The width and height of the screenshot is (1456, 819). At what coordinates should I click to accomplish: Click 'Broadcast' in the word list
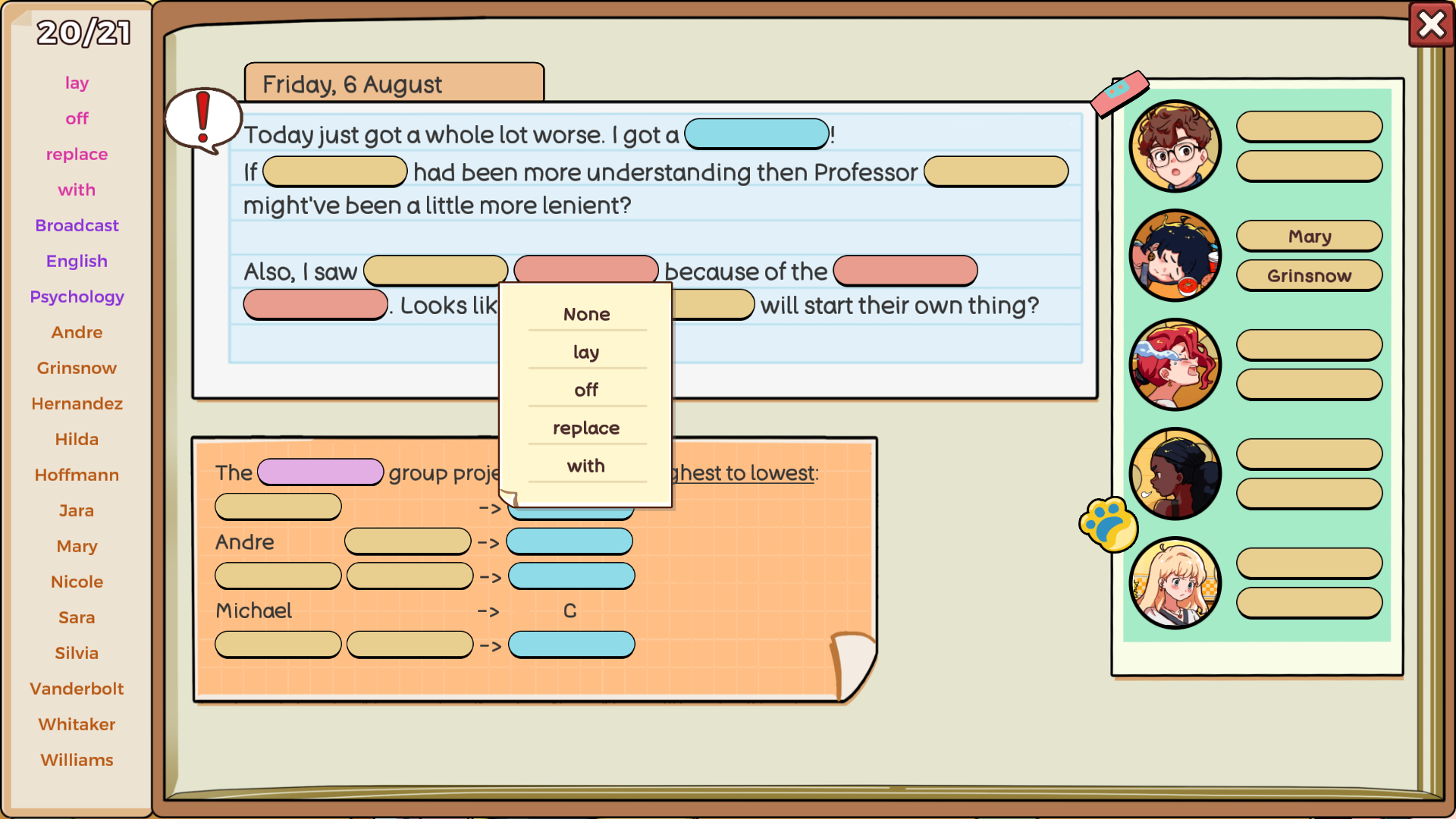point(77,225)
